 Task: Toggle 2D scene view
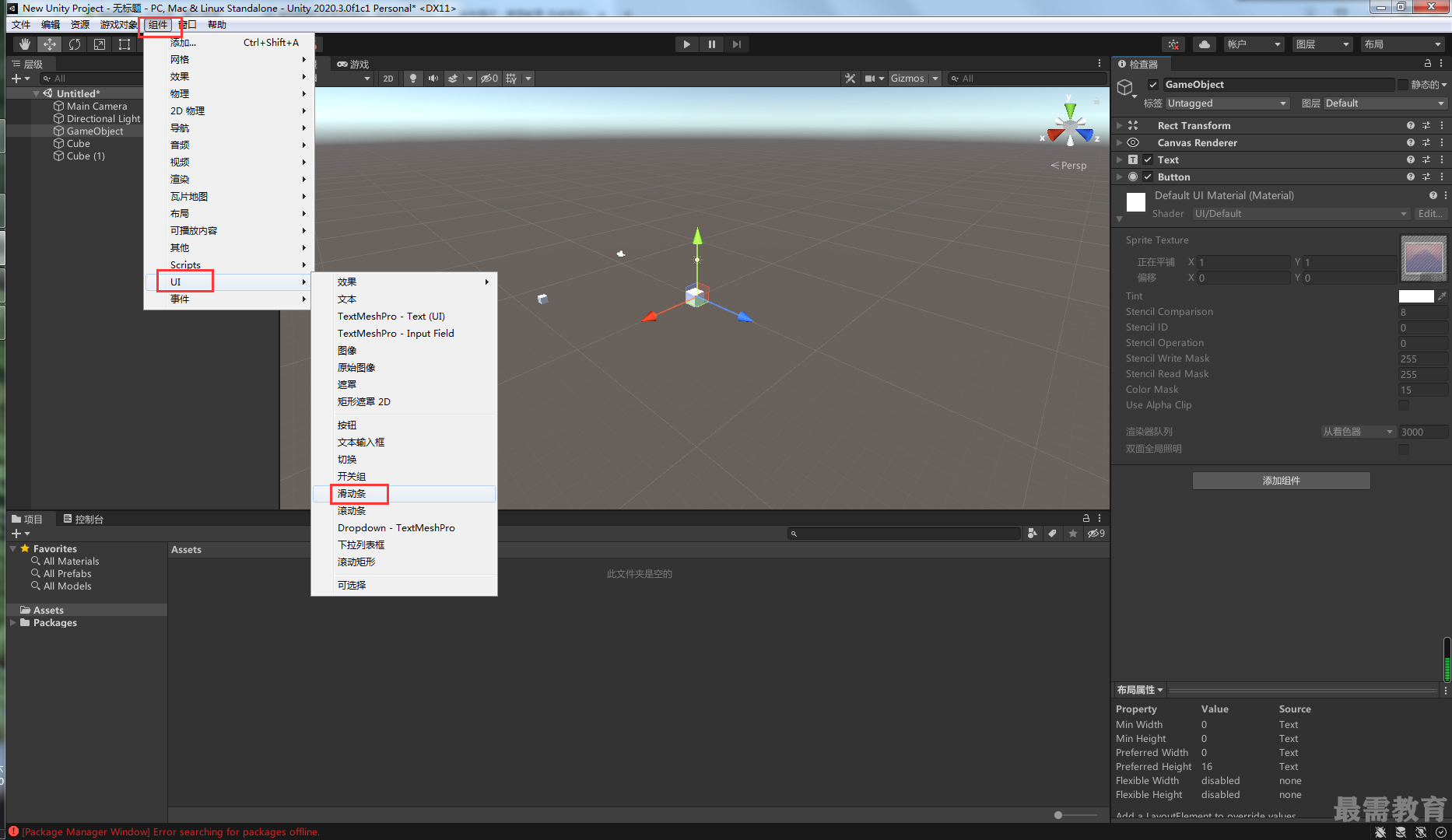[388, 79]
